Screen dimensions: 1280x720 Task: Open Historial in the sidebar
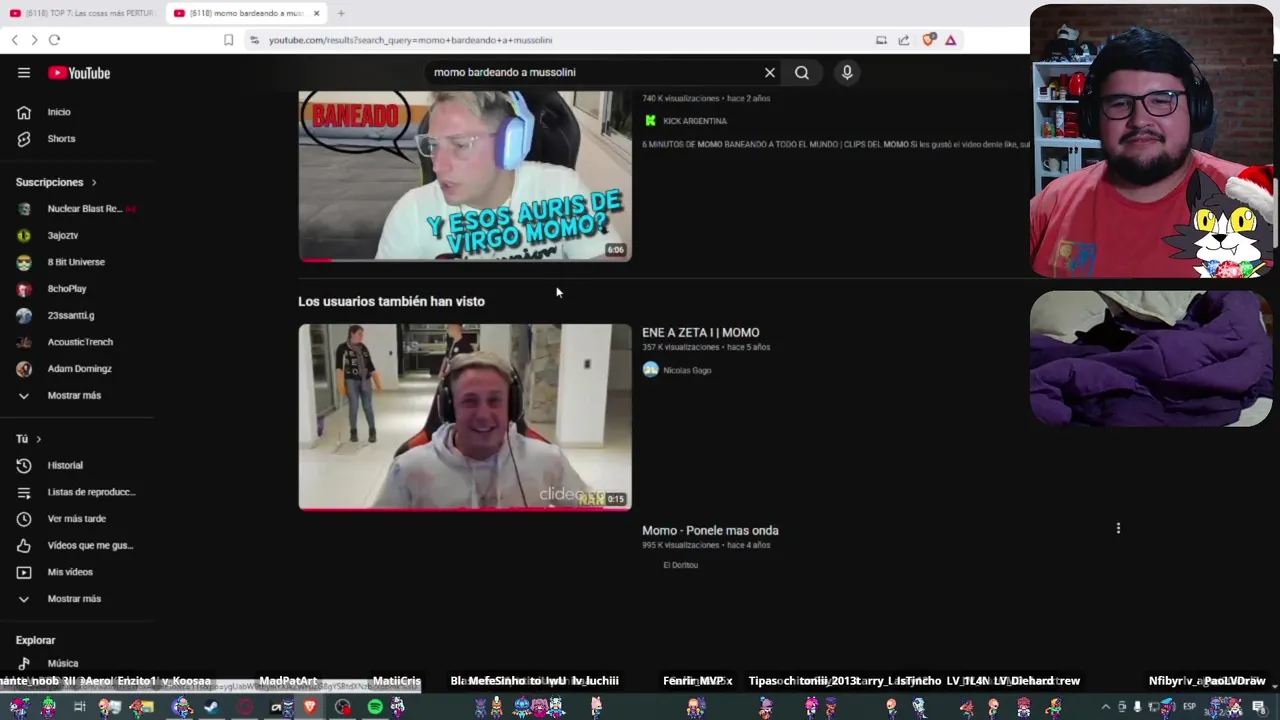pos(65,465)
